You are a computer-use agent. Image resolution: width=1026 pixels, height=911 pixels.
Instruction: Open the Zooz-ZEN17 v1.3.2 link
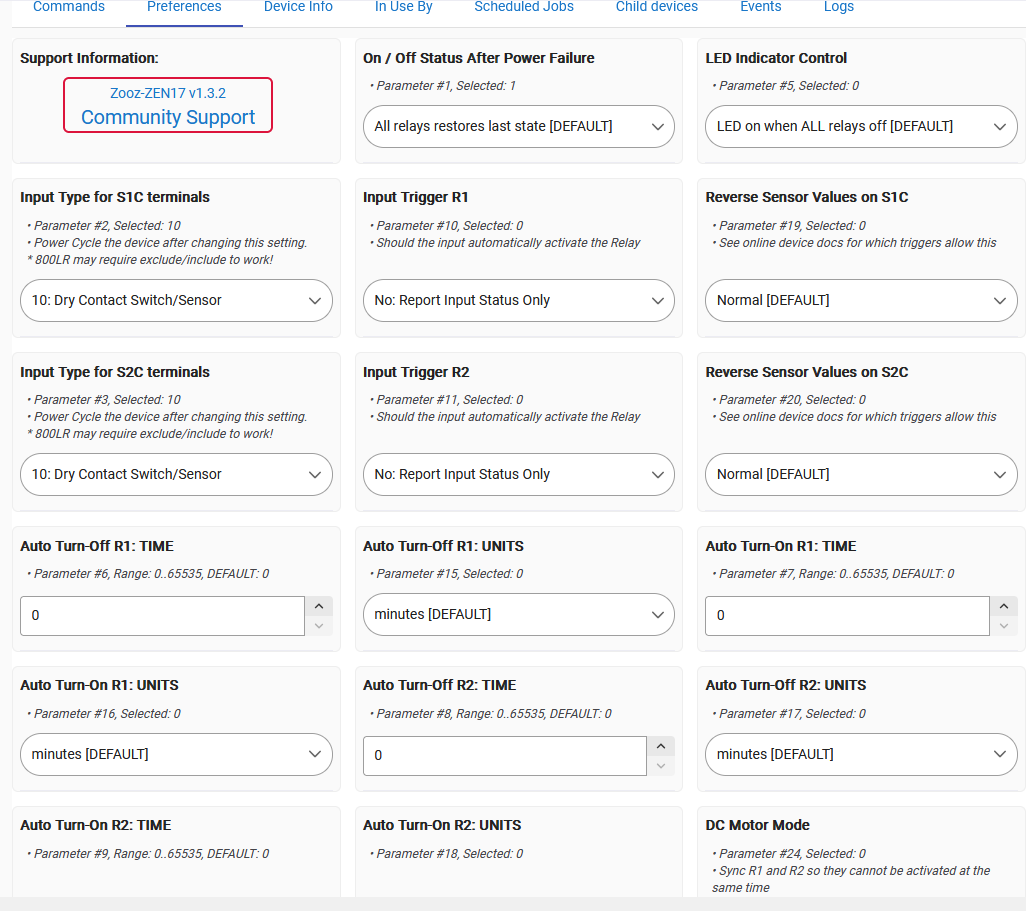[168, 93]
